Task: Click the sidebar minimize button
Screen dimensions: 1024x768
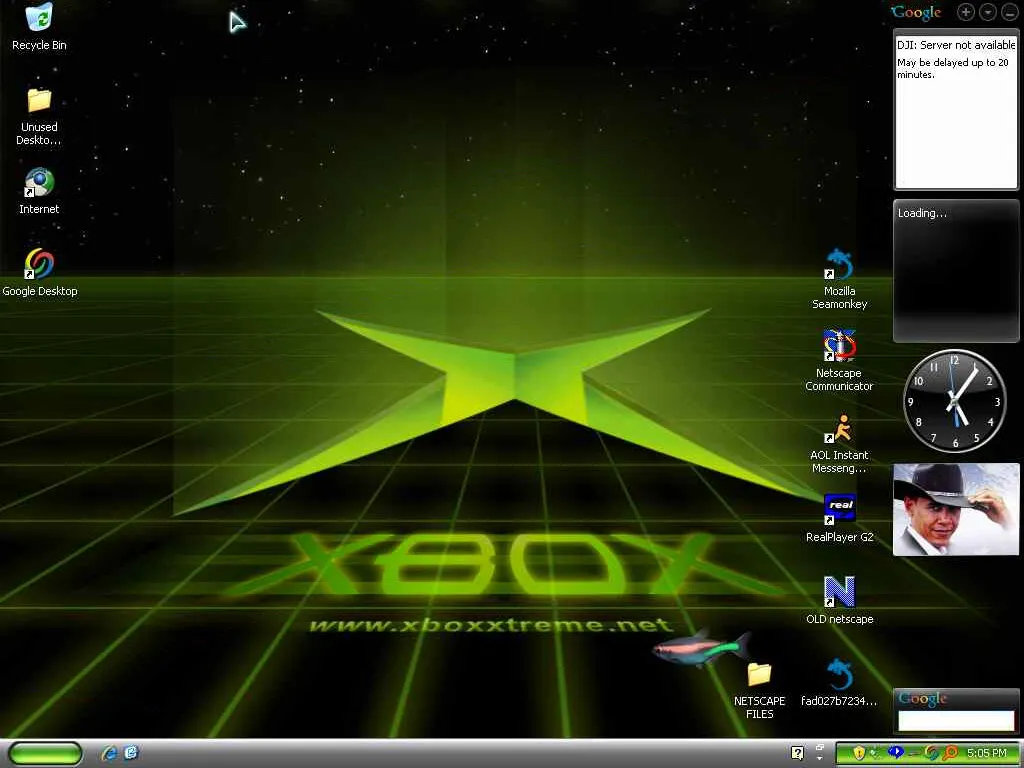Action: pyautogui.click(x=1010, y=12)
